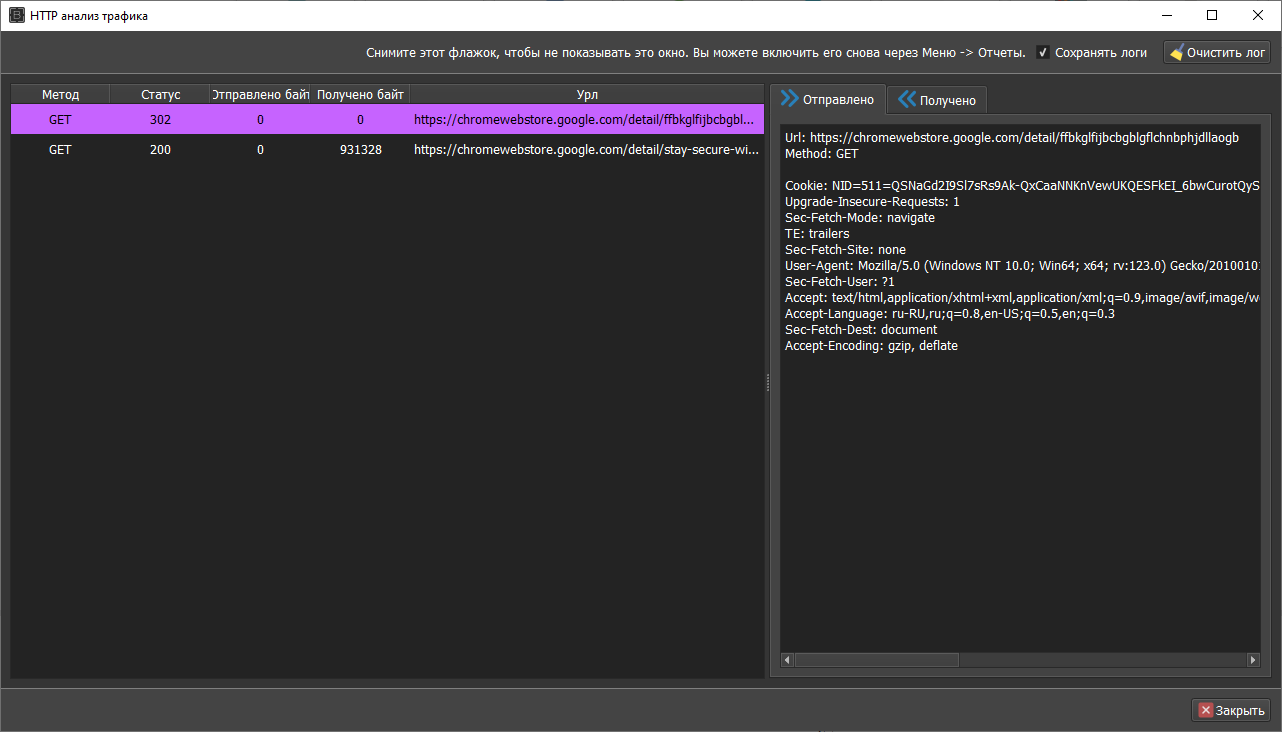The image size is (1282, 732).
Task: Click the splitter handle between the panels
Action: [768, 382]
